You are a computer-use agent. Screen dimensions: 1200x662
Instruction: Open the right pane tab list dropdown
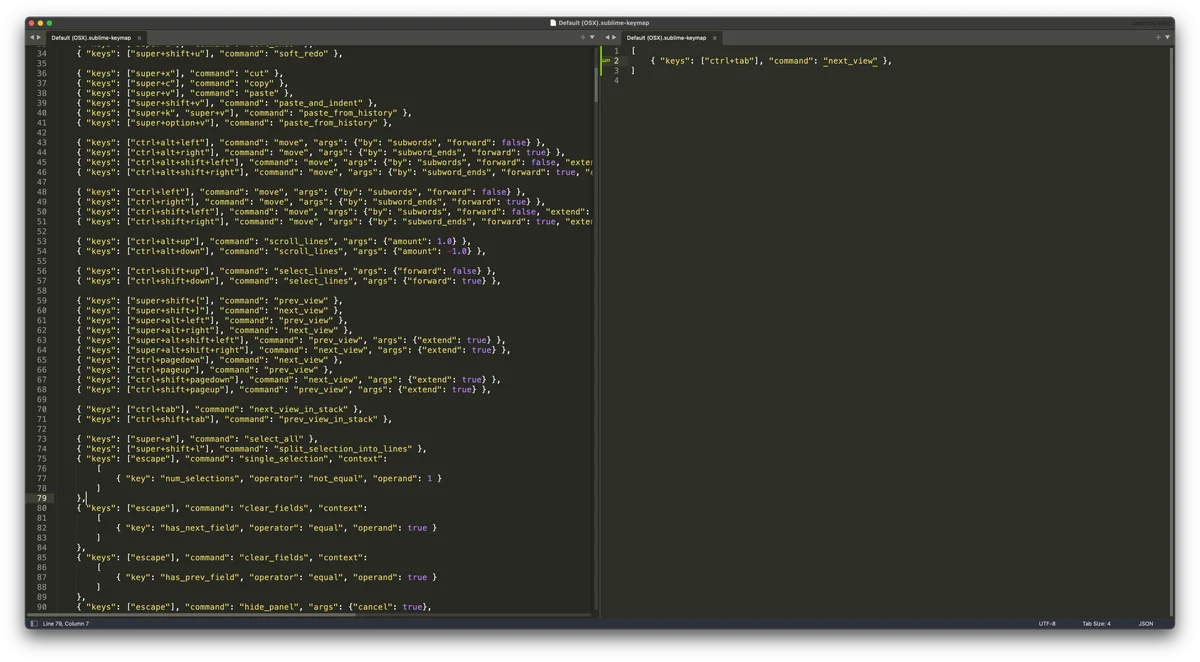pos(1167,38)
